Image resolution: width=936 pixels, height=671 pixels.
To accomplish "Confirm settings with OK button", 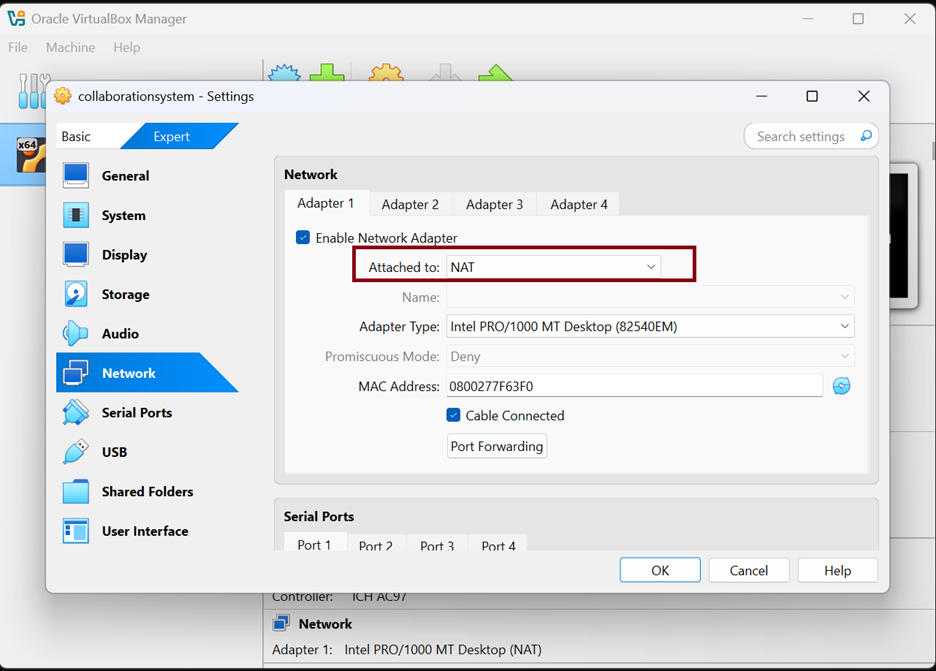I will coord(660,570).
